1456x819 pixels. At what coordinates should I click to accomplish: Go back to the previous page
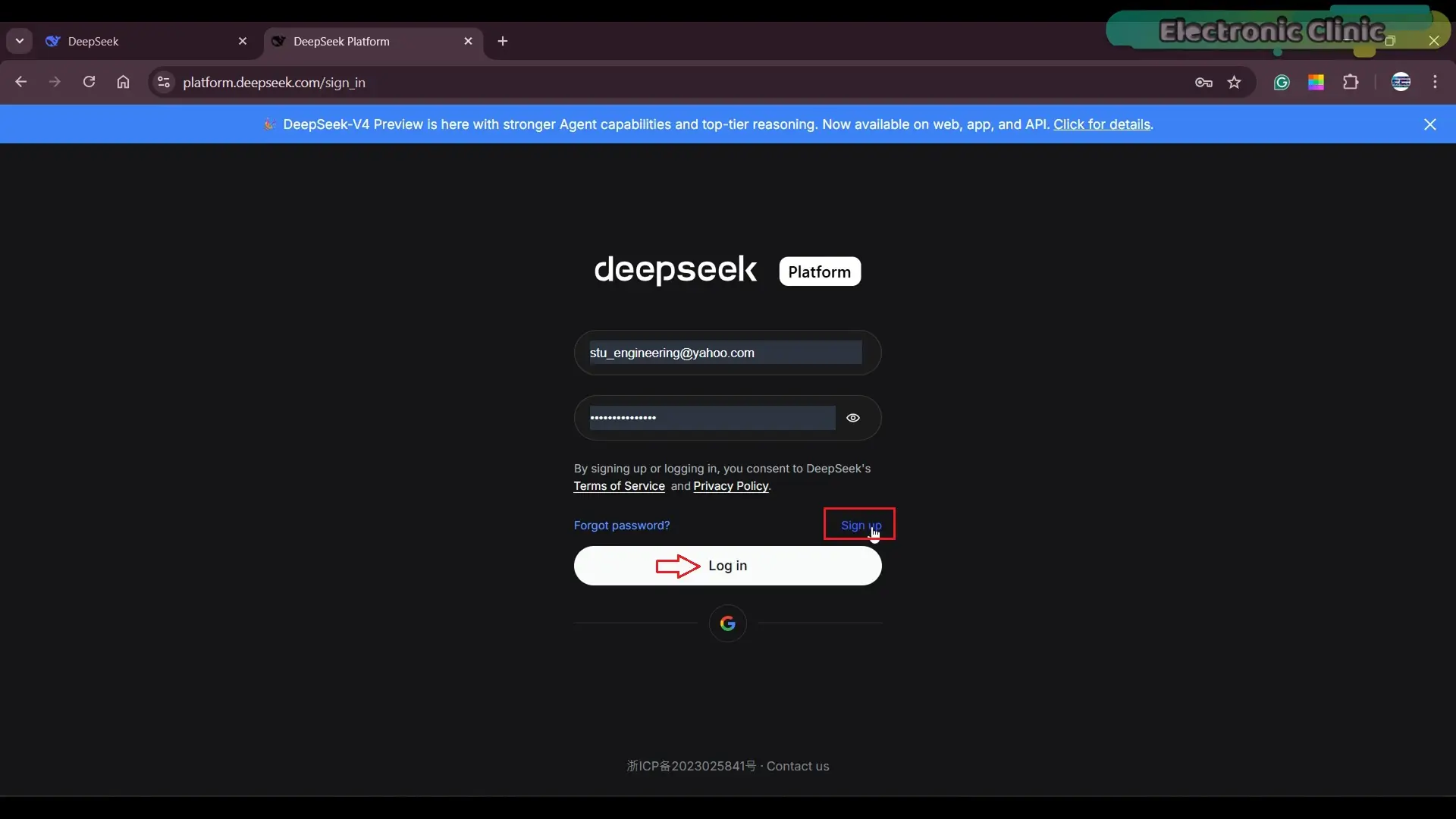click(21, 82)
